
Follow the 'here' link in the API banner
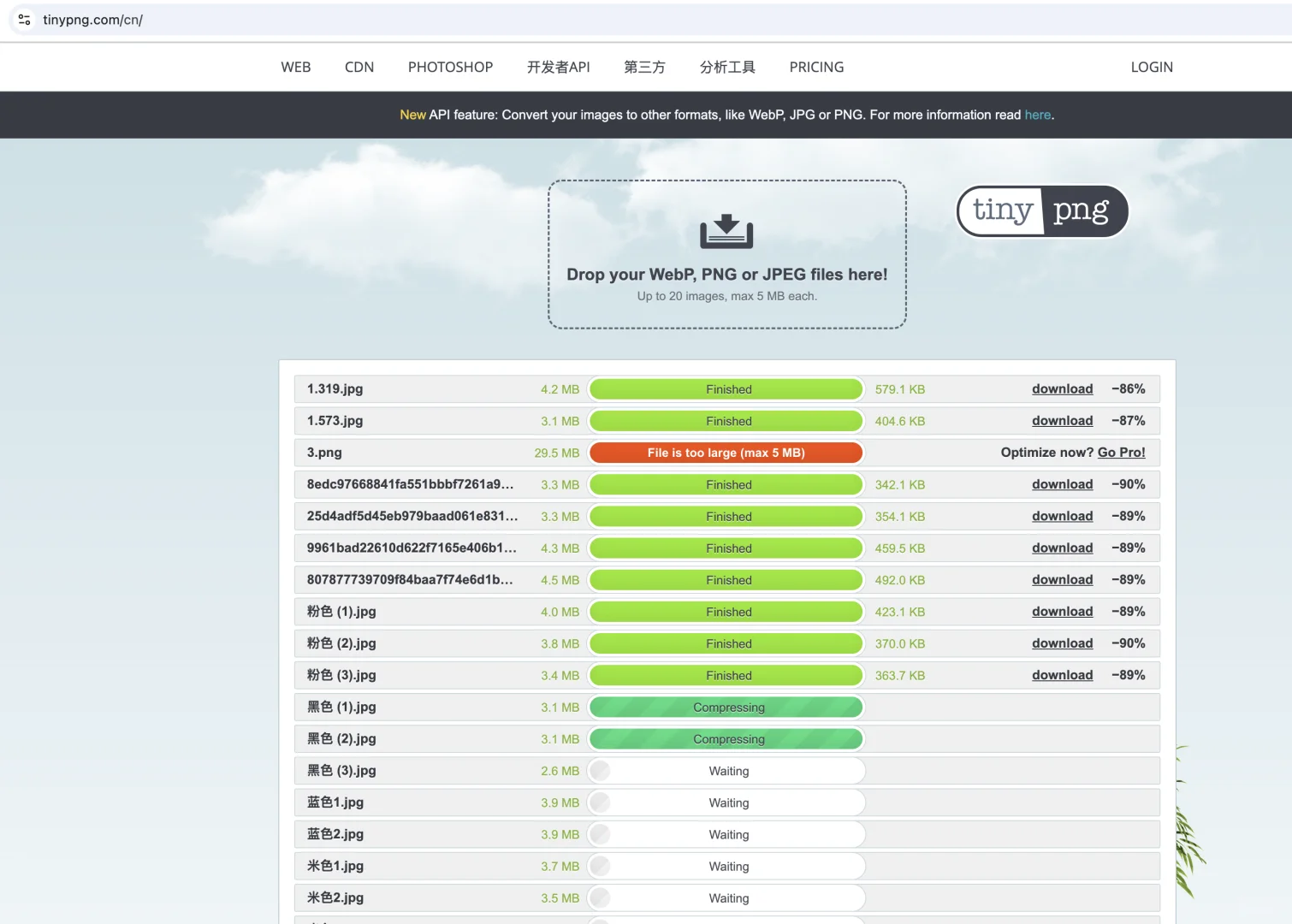click(x=1038, y=115)
